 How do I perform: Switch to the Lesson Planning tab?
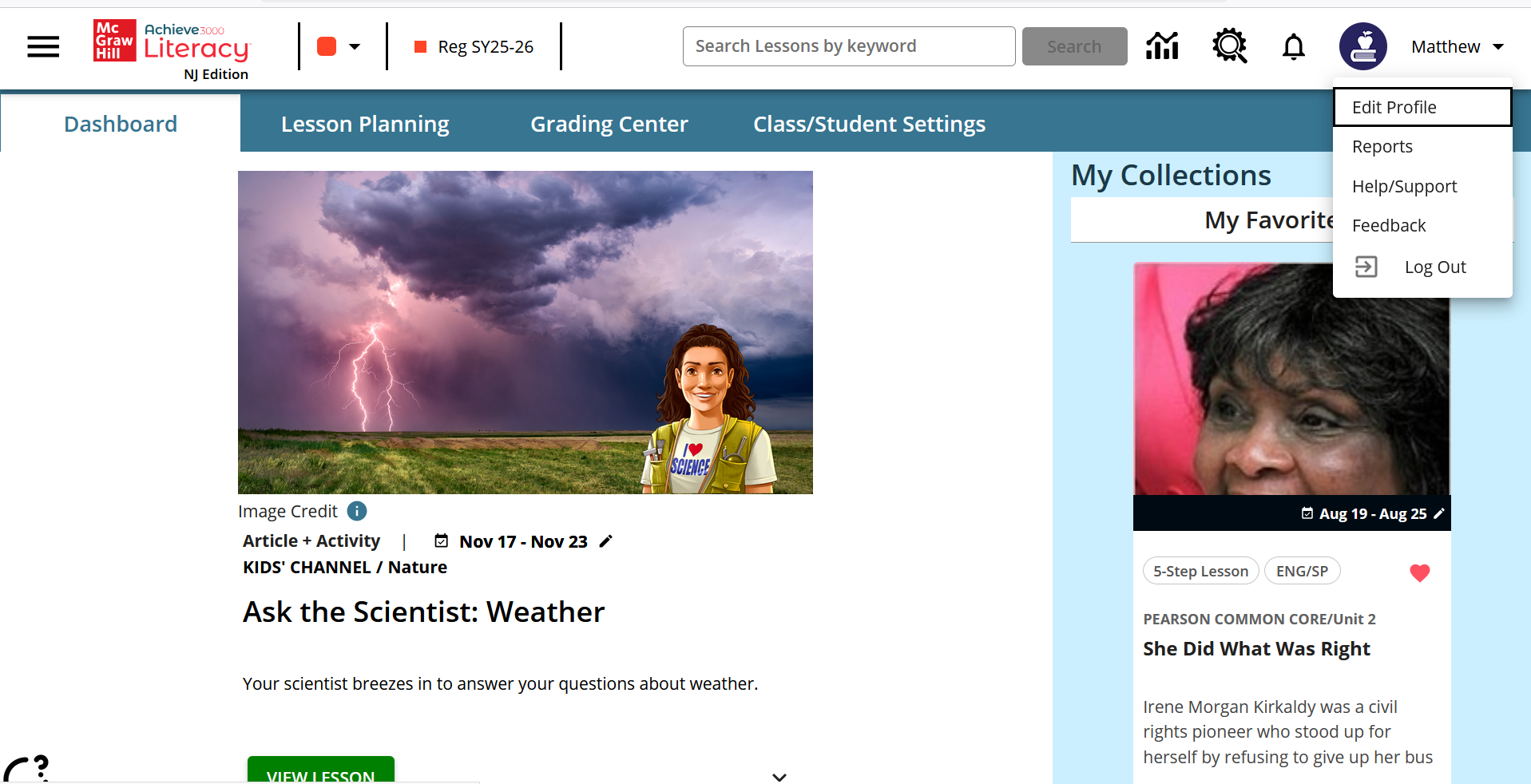[365, 124]
